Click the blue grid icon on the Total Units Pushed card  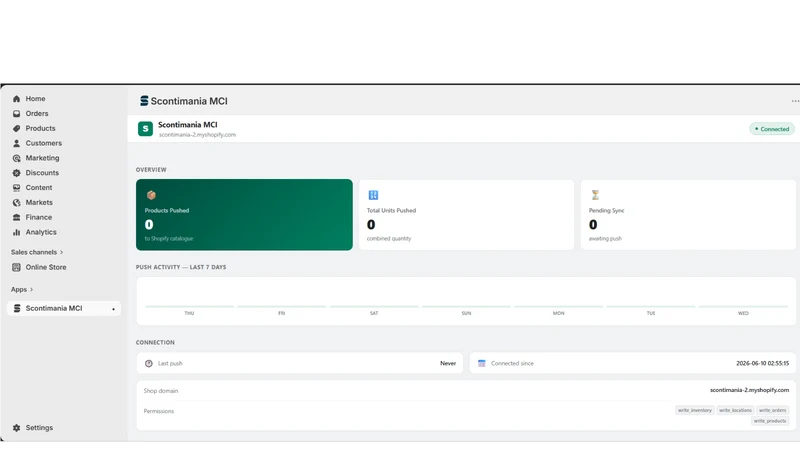pos(373,195)
